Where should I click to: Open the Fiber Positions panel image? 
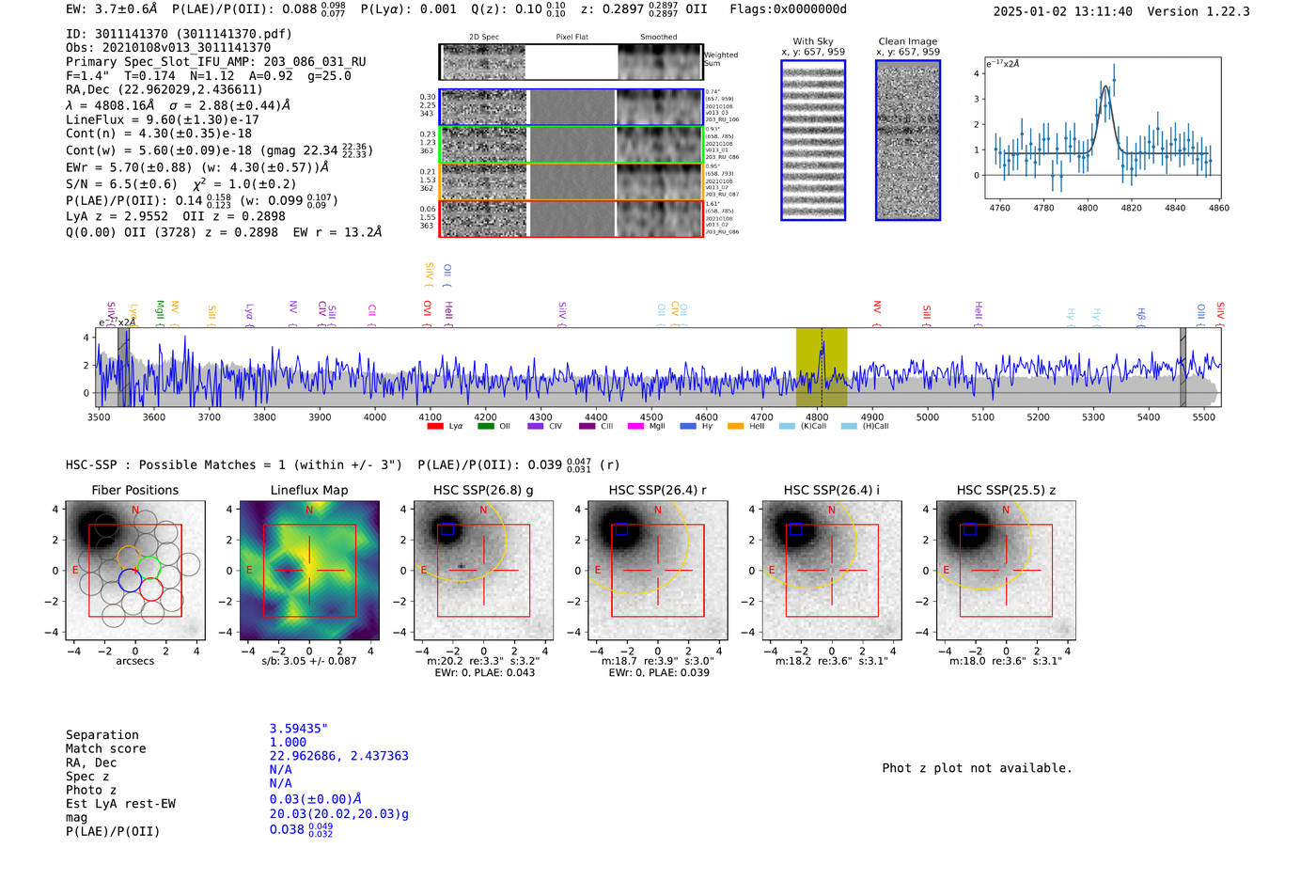point(135,571)
